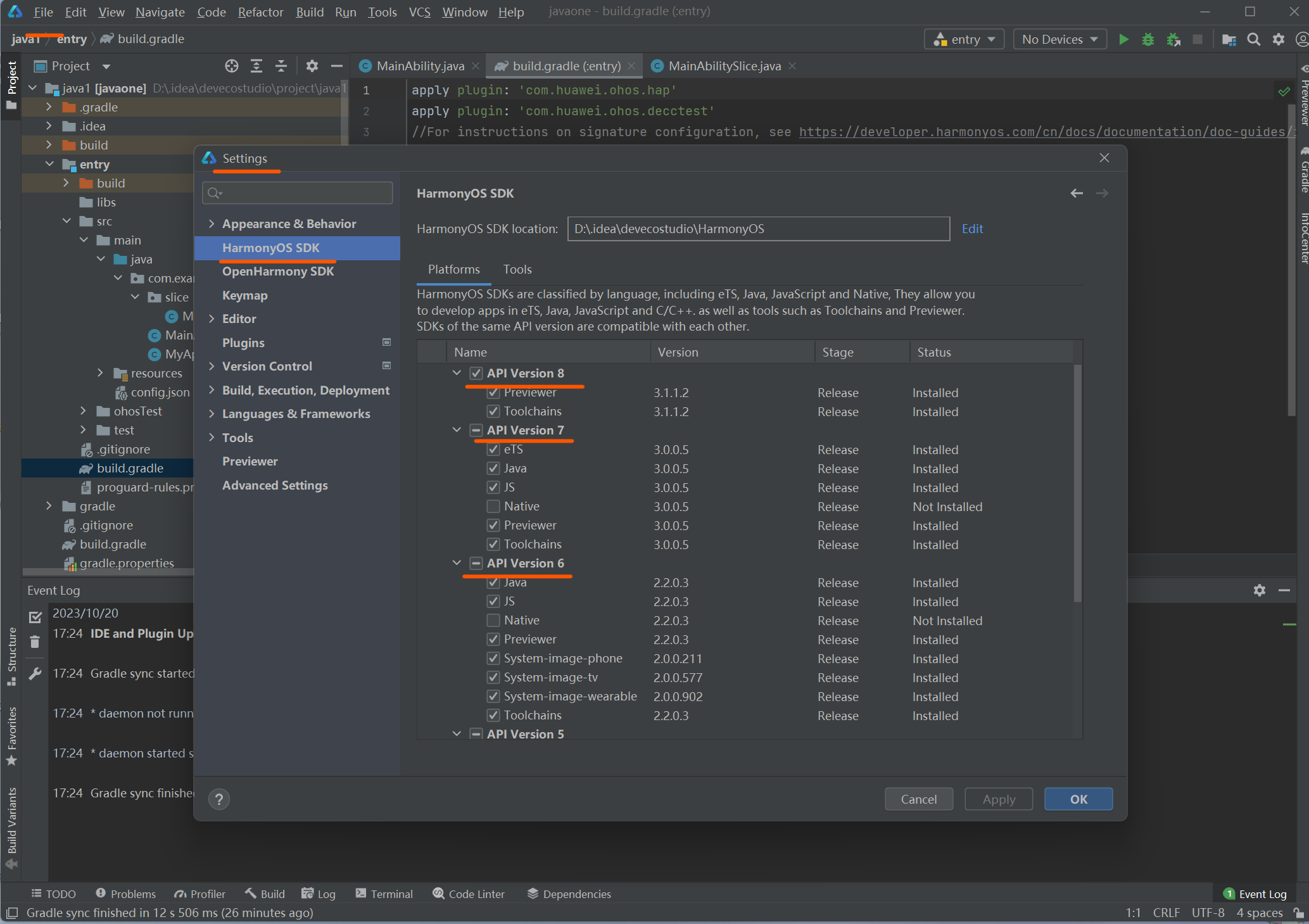Uncheck the API Version 7 eTS checkbox
The width and height of the screenshot is (1309, 924).
(x=493, y=450)
